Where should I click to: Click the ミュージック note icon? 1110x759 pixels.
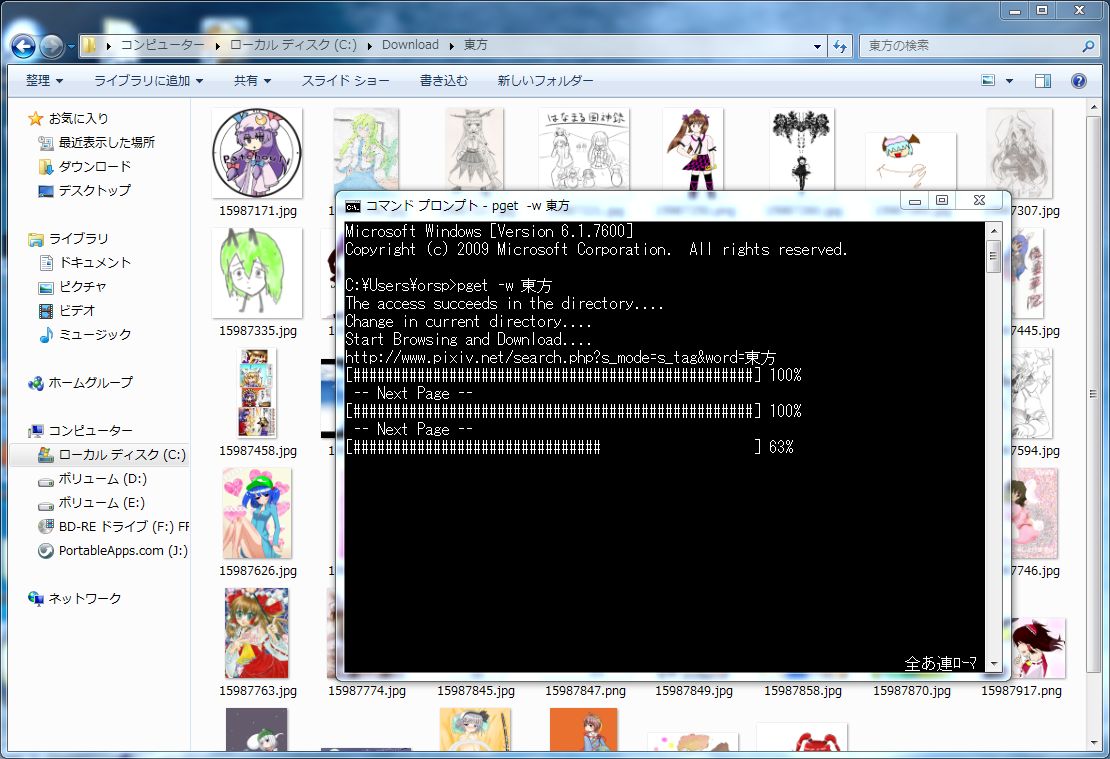tap(46, 335)
